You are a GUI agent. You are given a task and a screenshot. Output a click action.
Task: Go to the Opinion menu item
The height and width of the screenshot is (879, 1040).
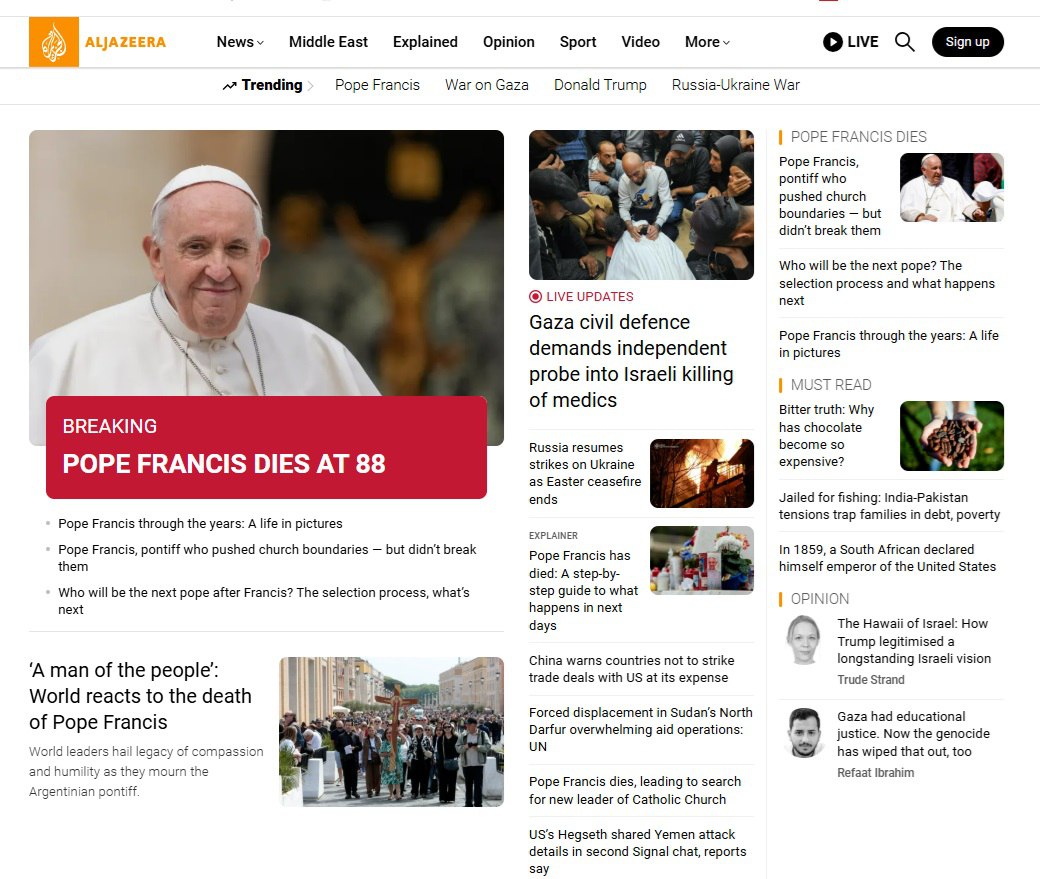pyautogui.click(x=508, y=42)
